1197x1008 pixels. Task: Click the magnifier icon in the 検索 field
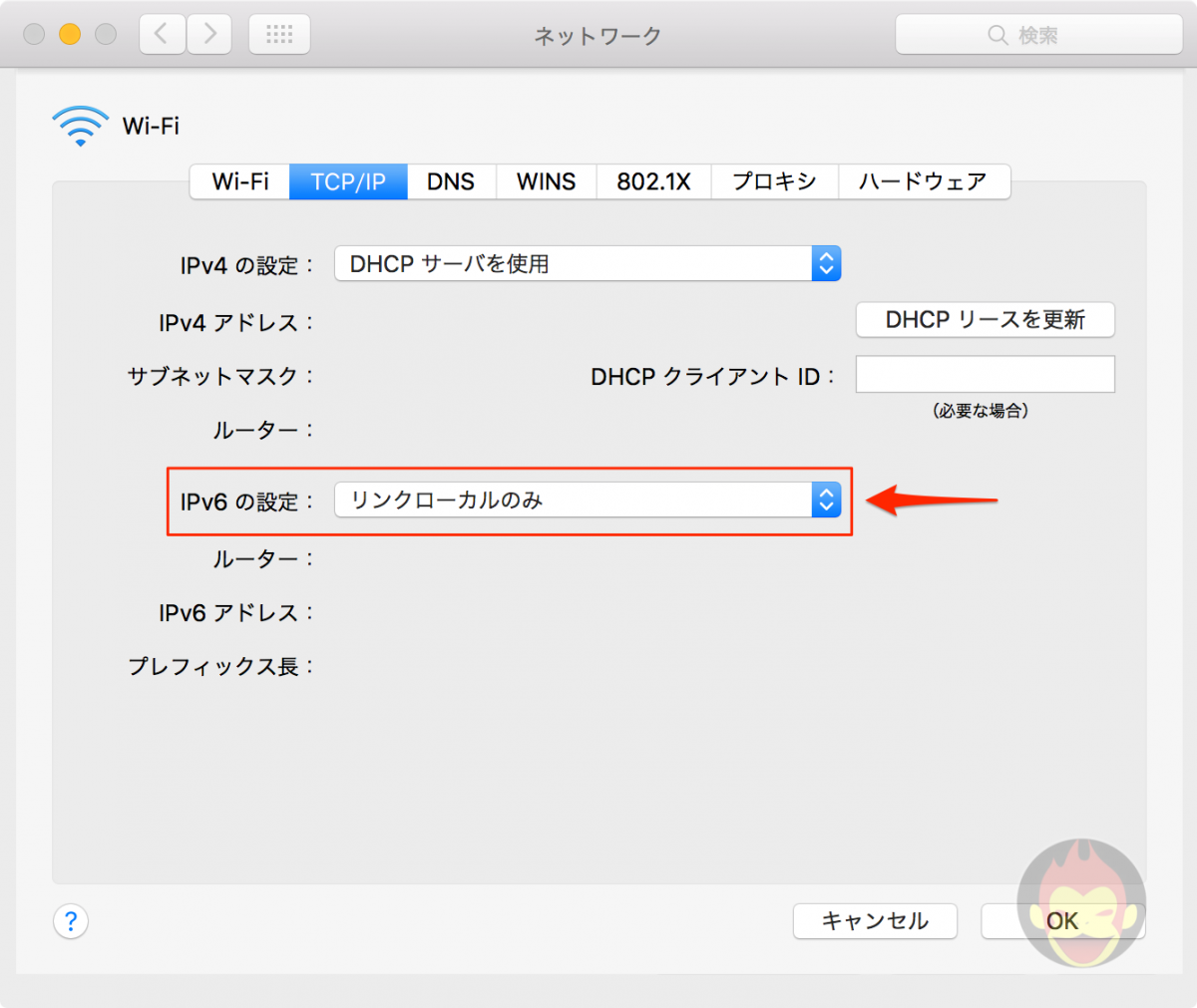(997, 33)
